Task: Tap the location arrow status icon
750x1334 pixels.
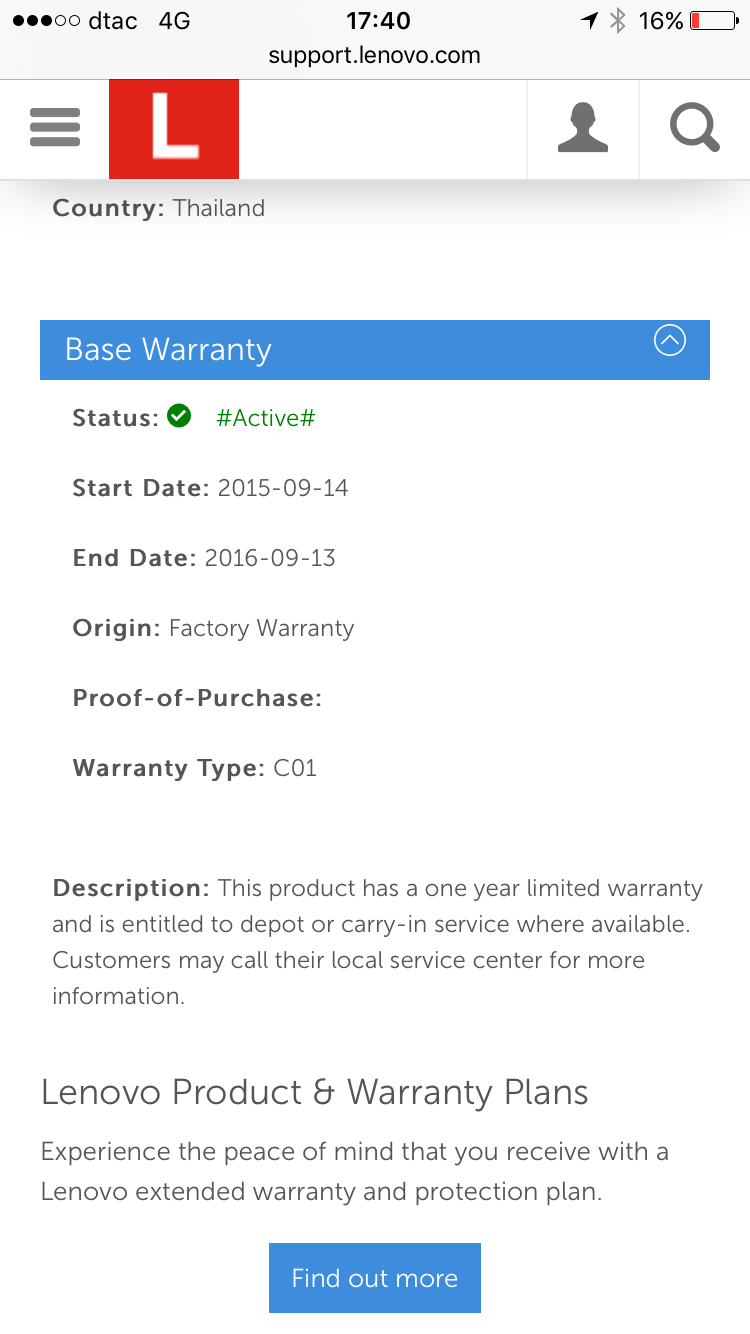Action: [589, 21]
